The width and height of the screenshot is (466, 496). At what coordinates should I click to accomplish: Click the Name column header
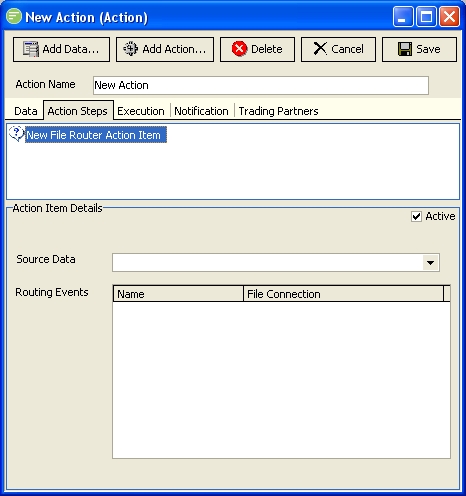tap(178, 294)
